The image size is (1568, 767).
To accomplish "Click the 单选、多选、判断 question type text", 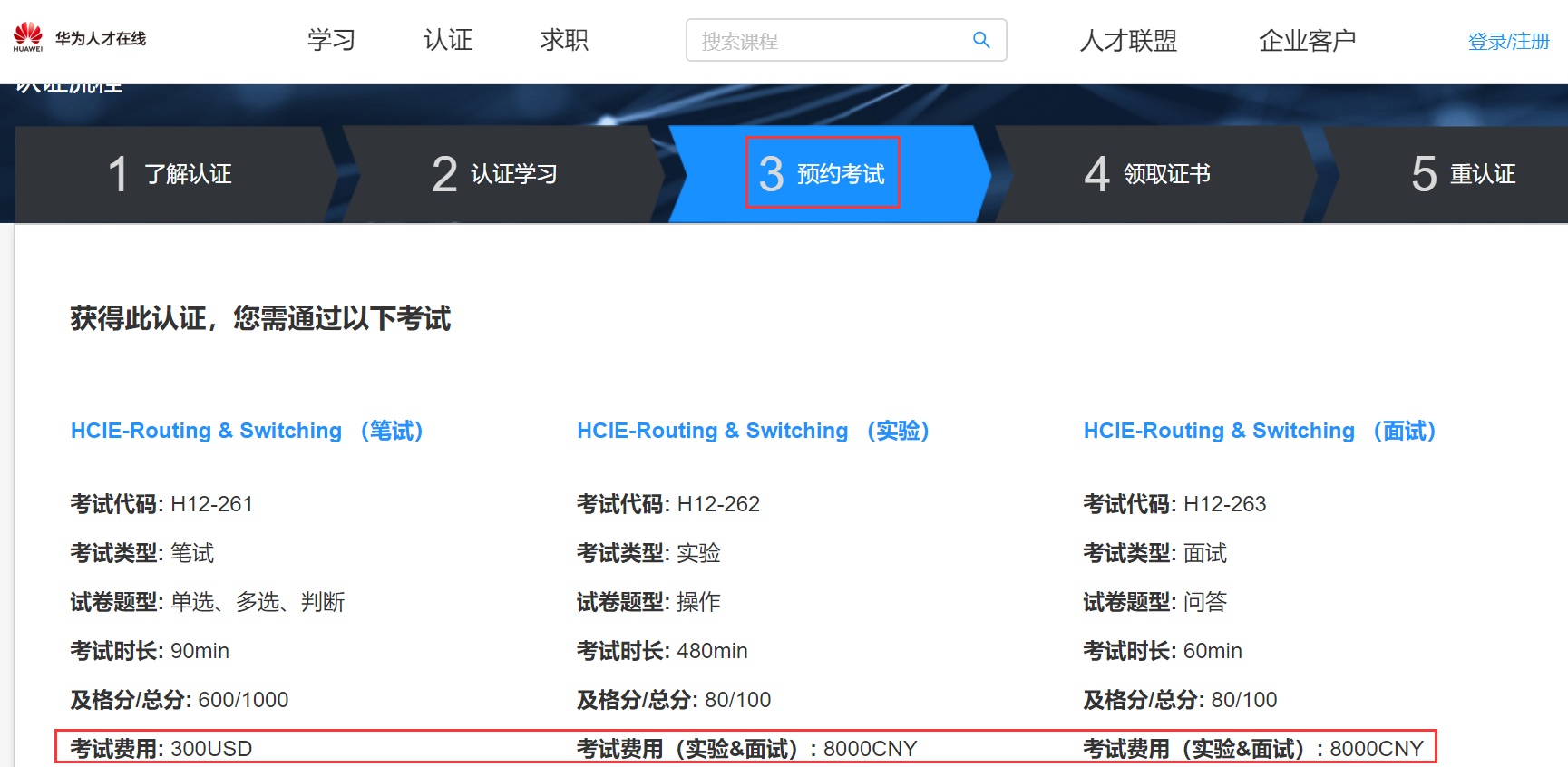I will pos(258,602).
